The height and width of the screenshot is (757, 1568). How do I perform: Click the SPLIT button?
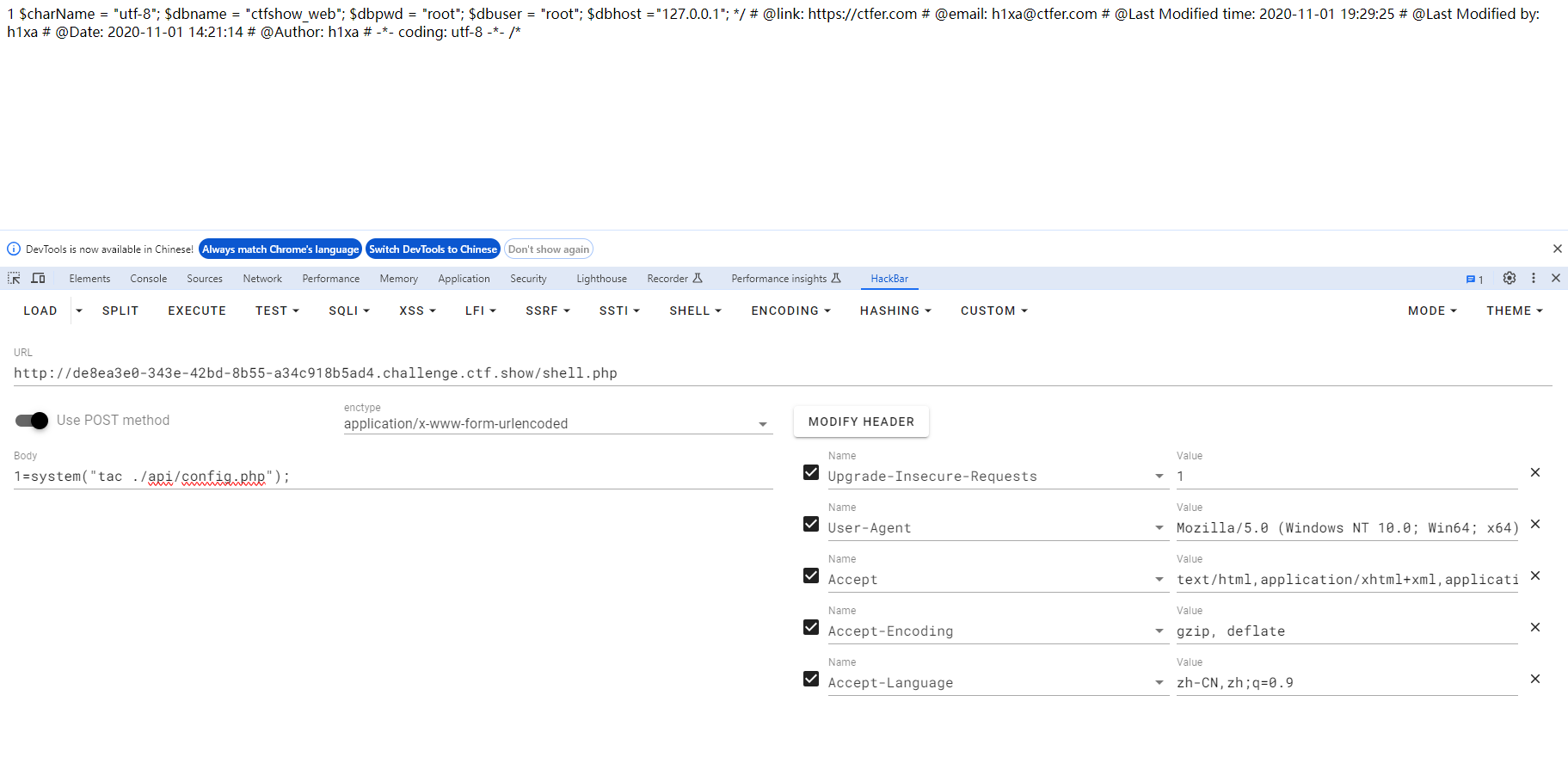[x=120, y=311]
